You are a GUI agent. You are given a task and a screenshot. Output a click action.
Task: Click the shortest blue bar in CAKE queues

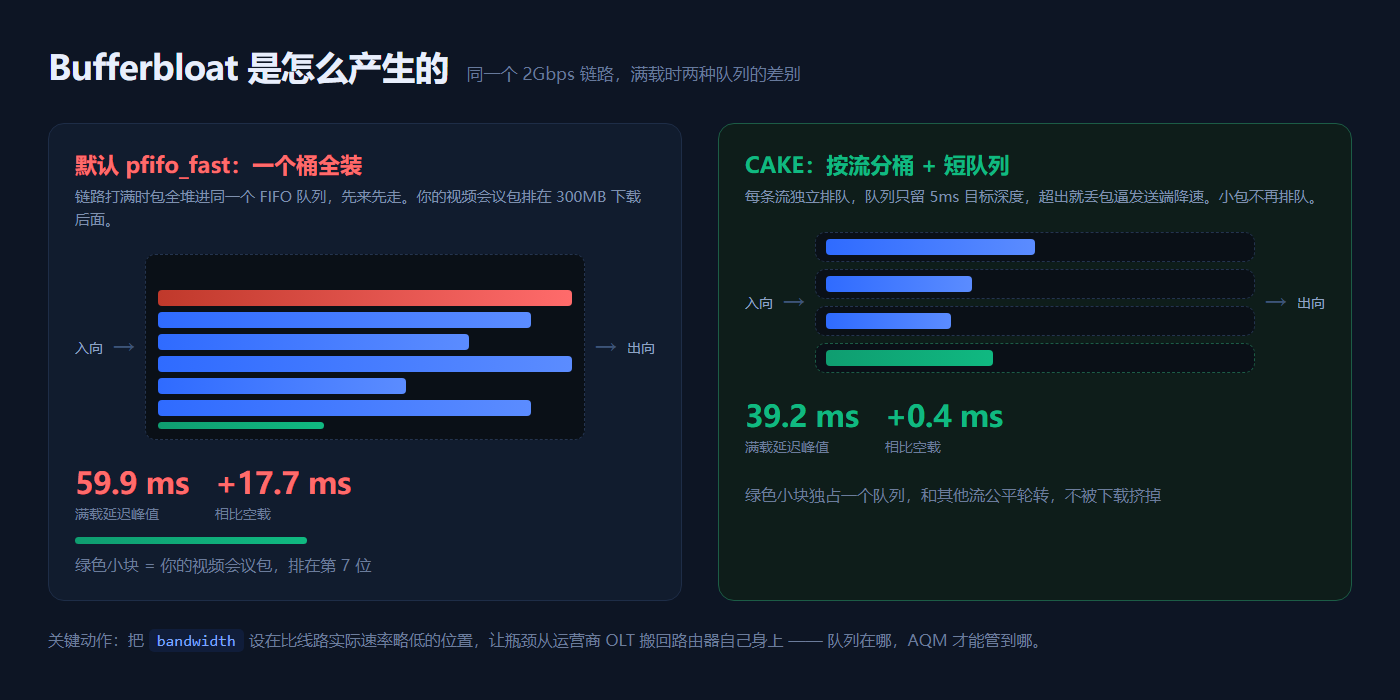tap(888, 321)
